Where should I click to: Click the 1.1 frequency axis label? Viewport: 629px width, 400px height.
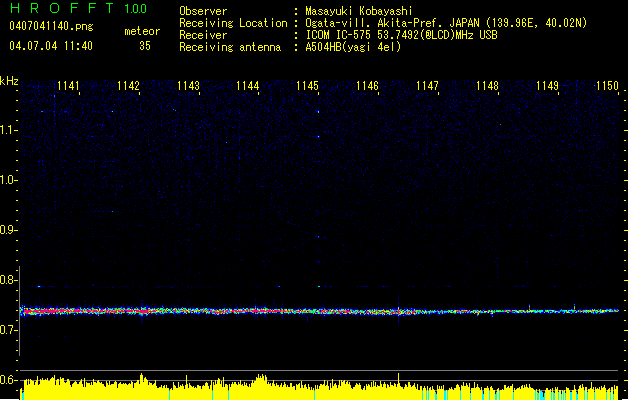pos(9,130)
